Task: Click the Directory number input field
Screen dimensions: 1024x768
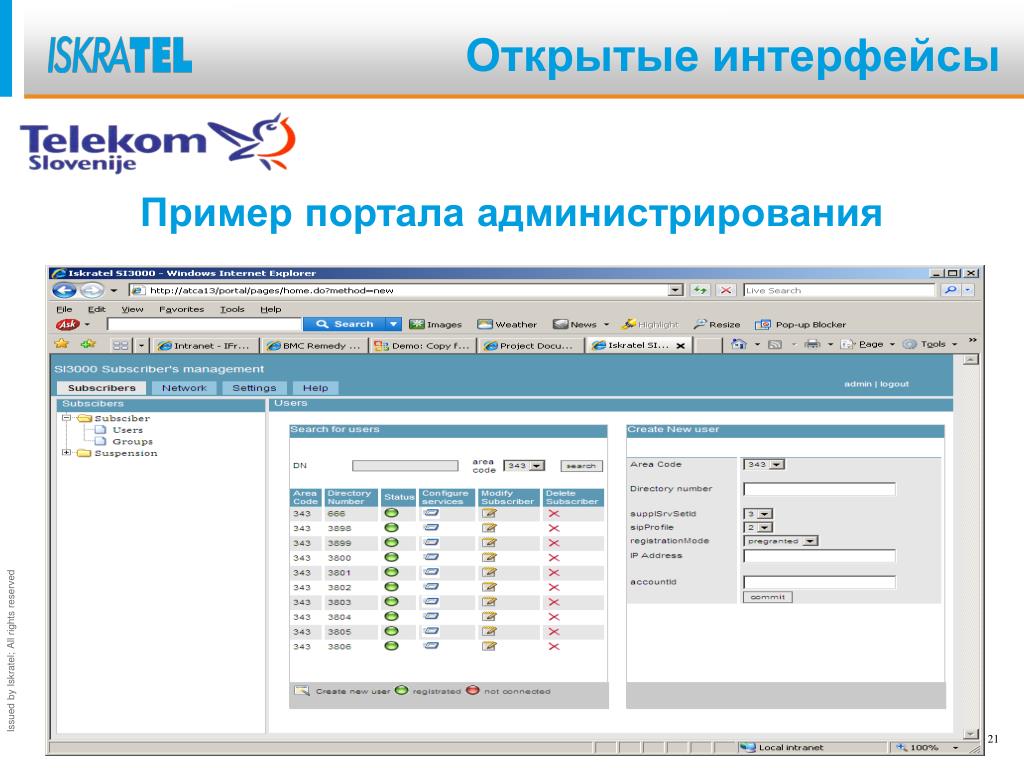Action: click(820, 488)
